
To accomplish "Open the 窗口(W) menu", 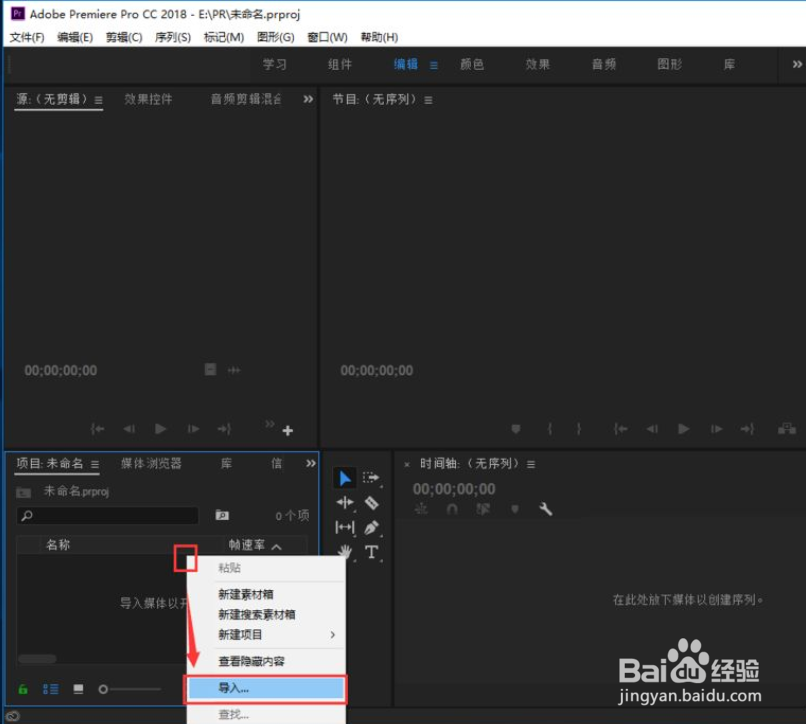I will [327, 37].
